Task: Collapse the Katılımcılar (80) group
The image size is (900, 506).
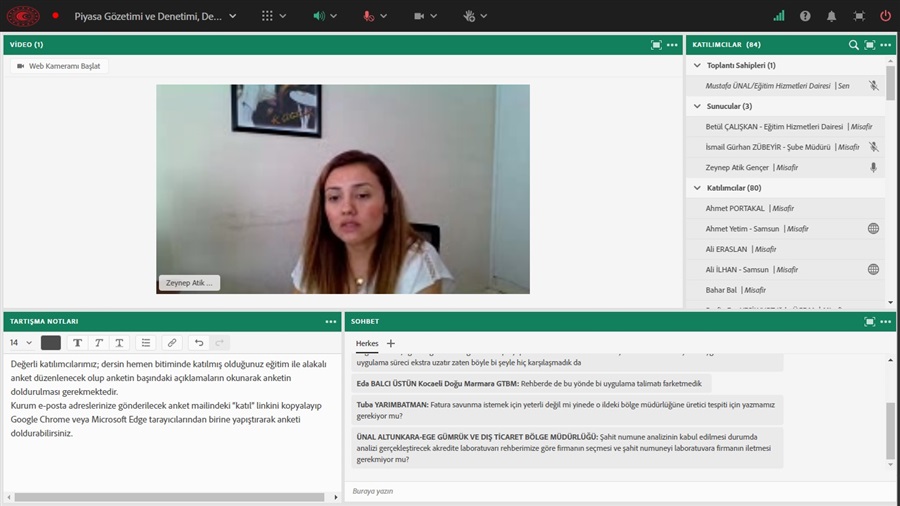Action: click(x=697, y=188)
